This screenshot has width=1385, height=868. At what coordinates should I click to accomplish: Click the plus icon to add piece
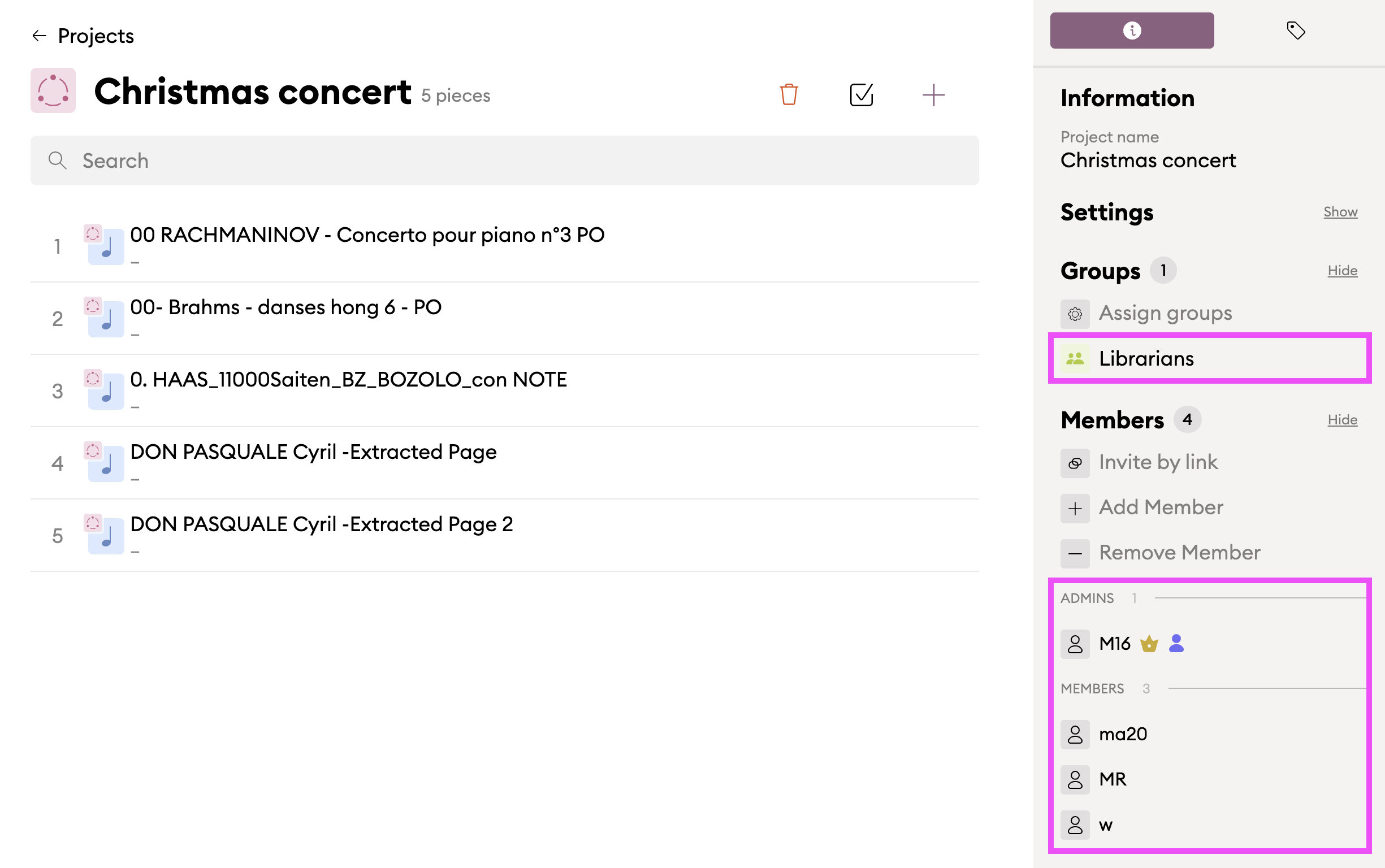point(933,95)
